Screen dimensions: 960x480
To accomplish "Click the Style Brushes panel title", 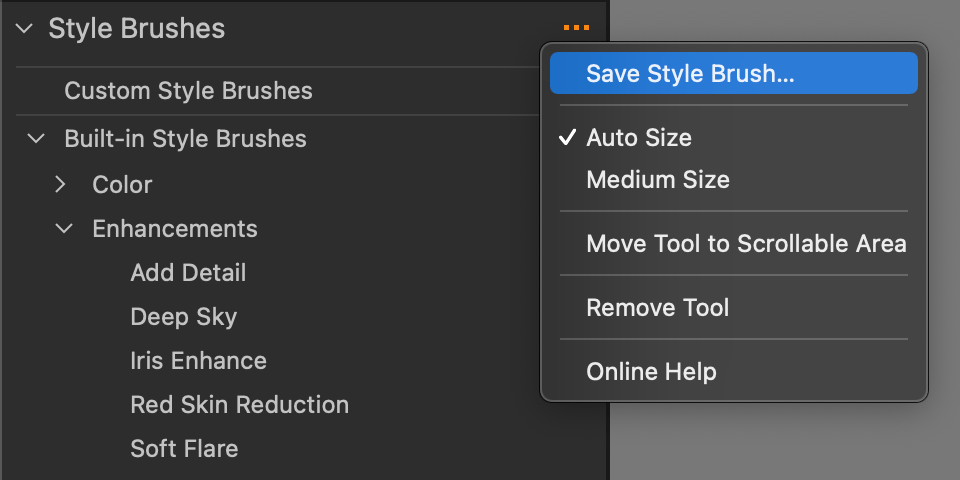I will 137,28.
